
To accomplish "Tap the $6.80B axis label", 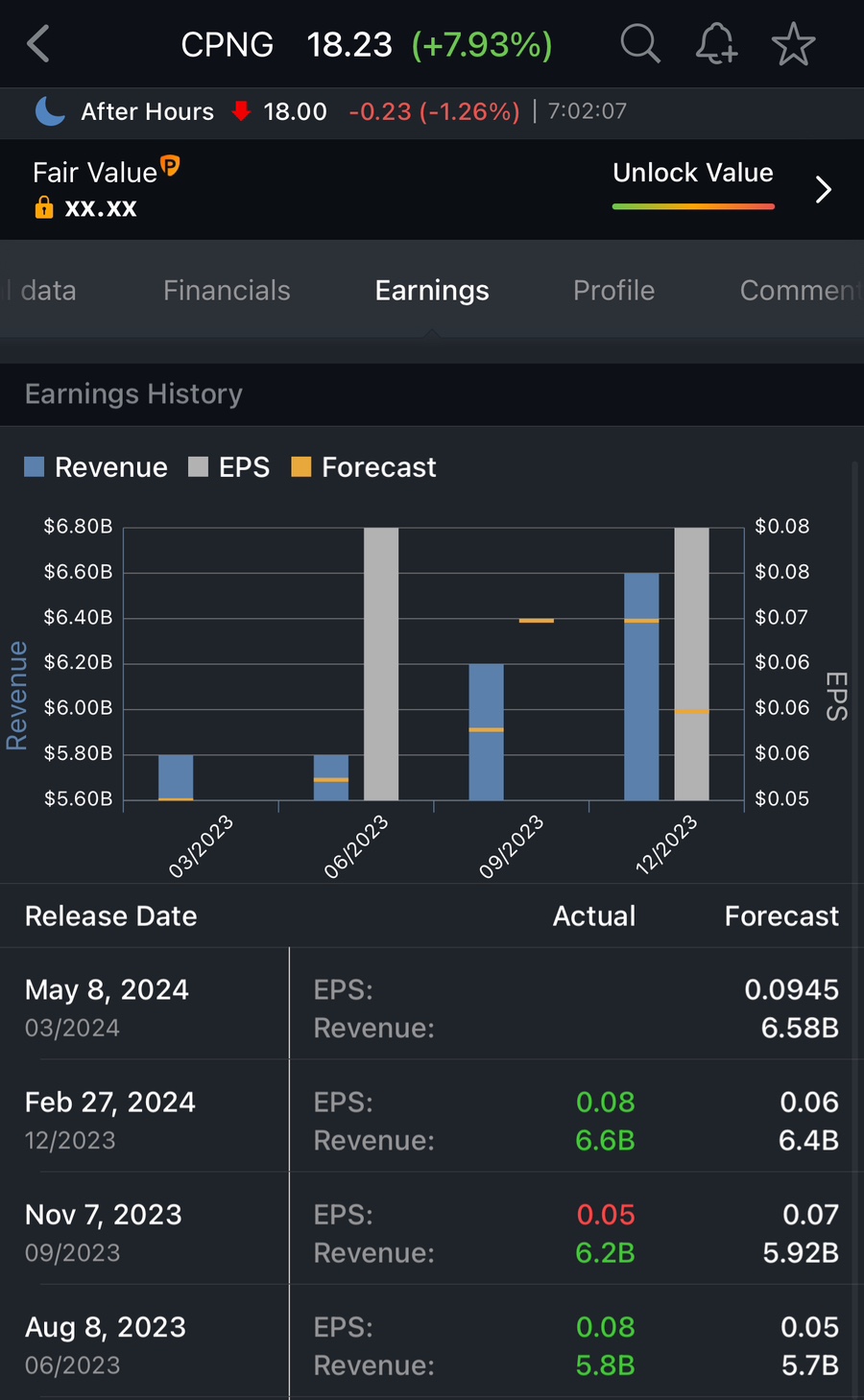I will coord(78,526).
